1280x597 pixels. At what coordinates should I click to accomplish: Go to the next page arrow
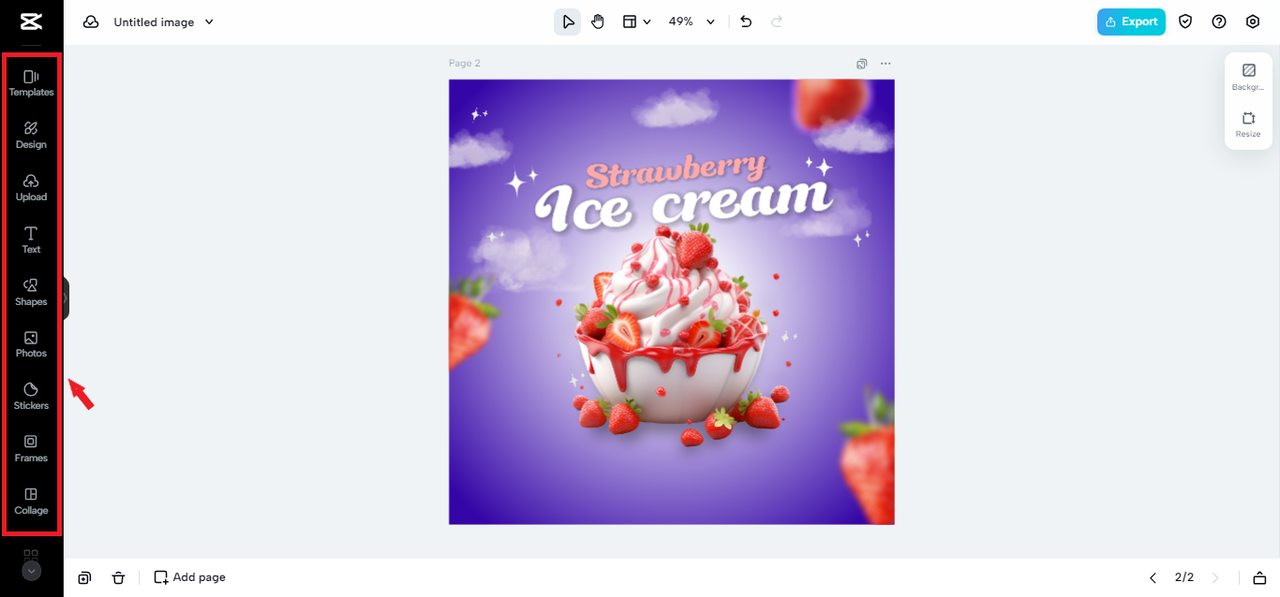coord(1216,578)
